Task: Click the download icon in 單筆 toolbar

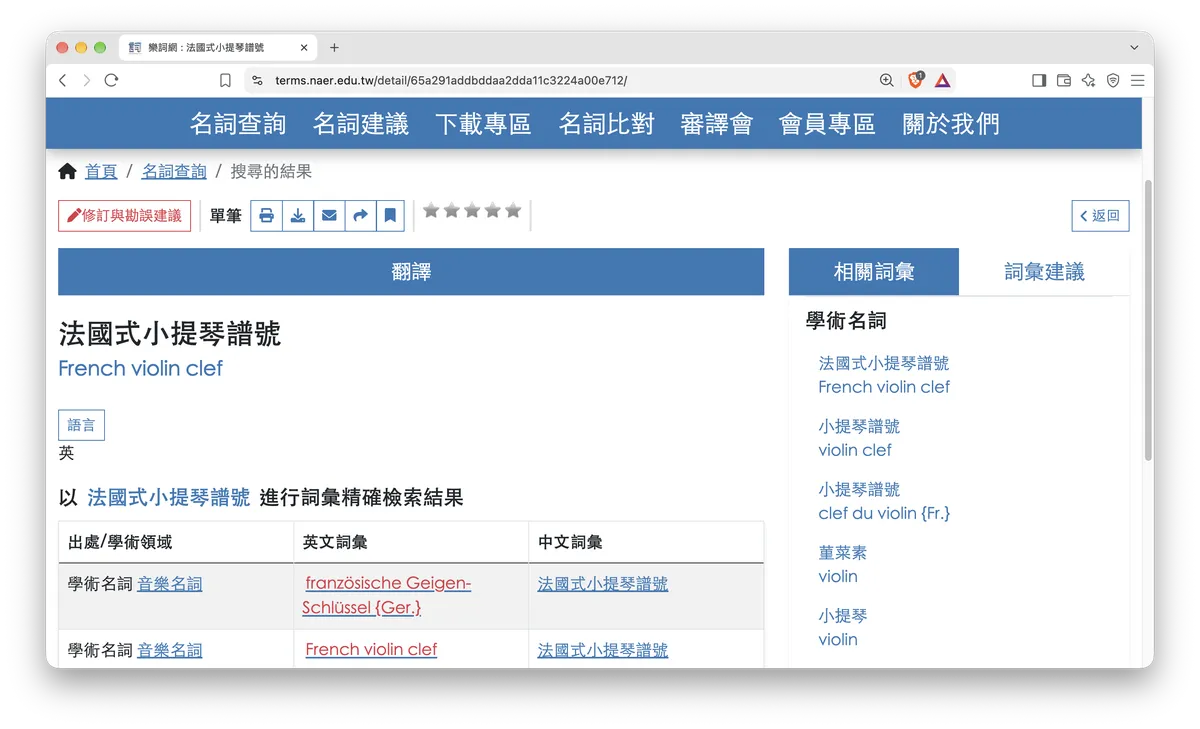Action: tap(298, 215)
